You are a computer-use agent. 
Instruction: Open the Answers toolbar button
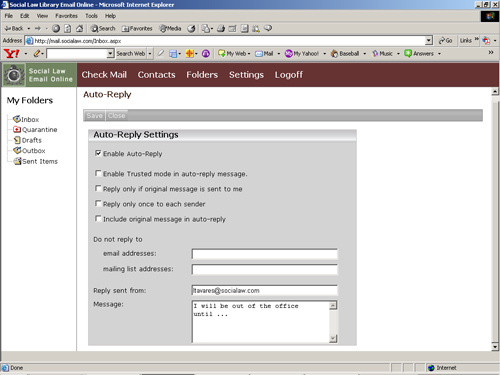[x=419, y=54]
